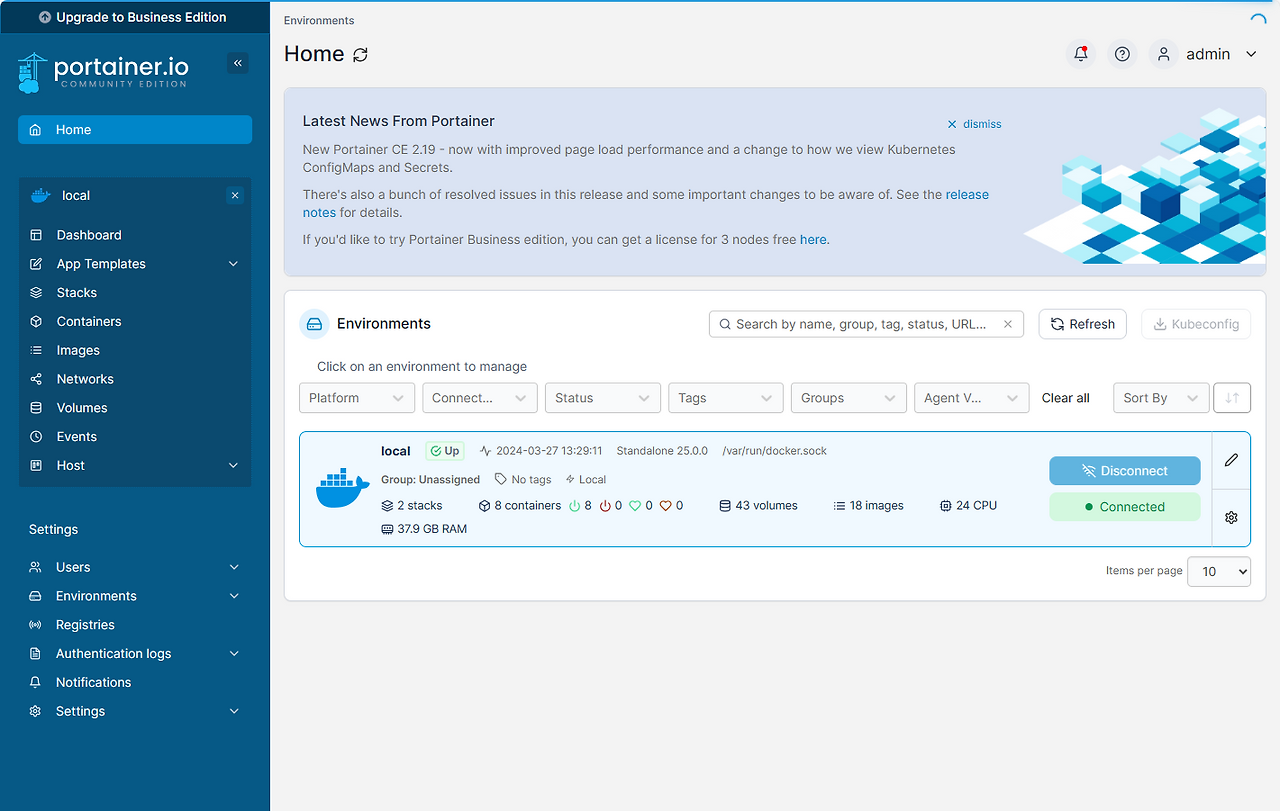
Task: Open the notifications bell icon
Action: tap(1081, 54)
